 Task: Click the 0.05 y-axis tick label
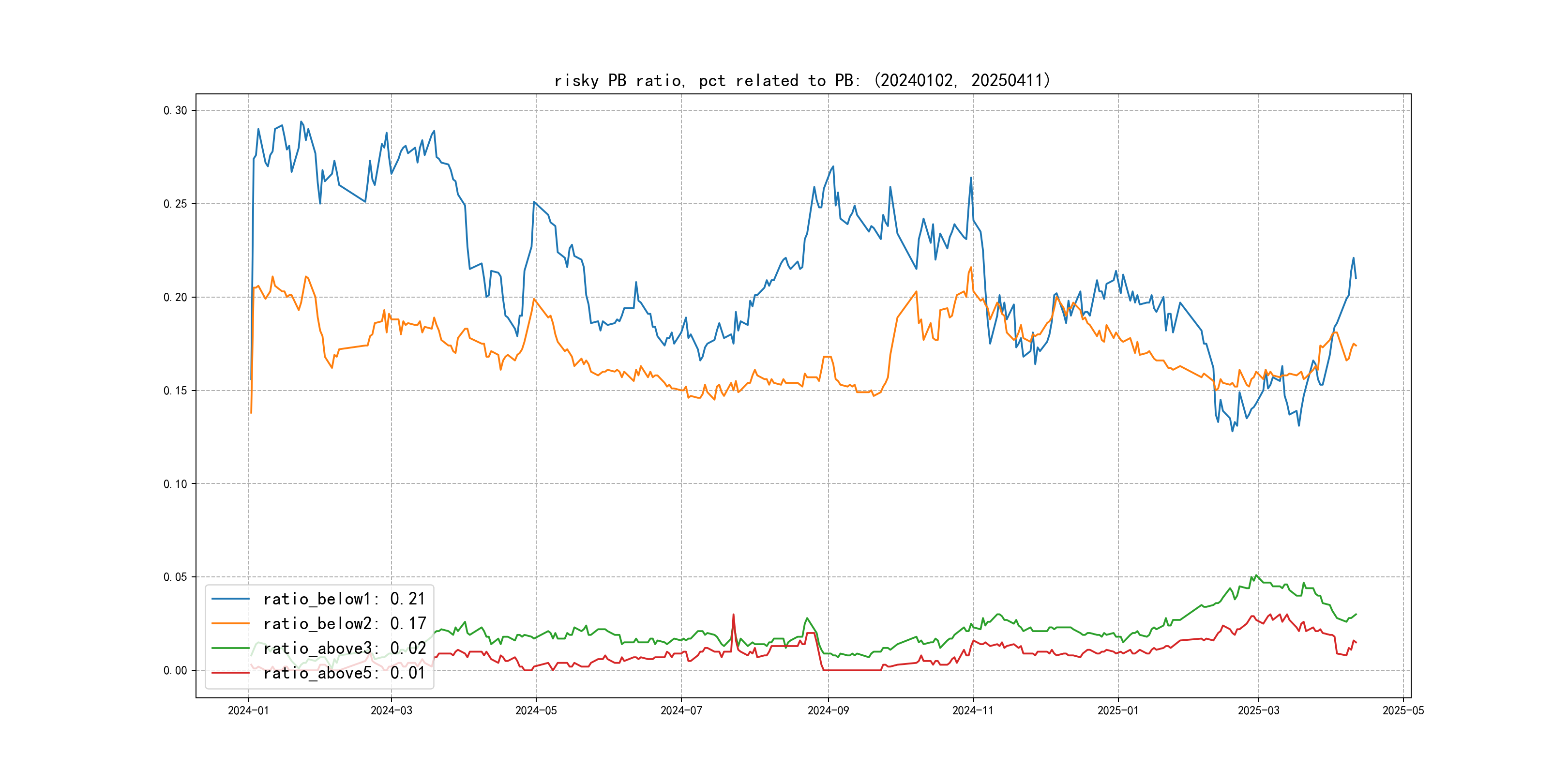pos(175,577)
